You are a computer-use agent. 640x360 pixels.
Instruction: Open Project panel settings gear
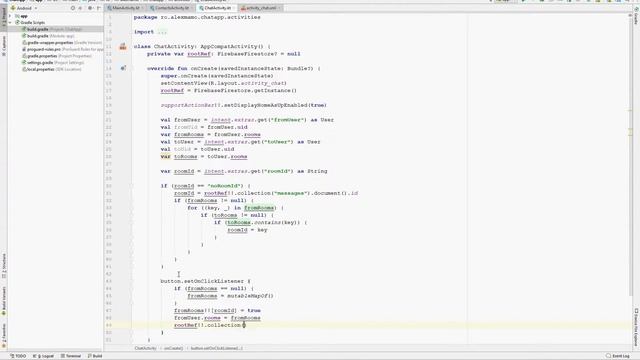pos(90,8)
